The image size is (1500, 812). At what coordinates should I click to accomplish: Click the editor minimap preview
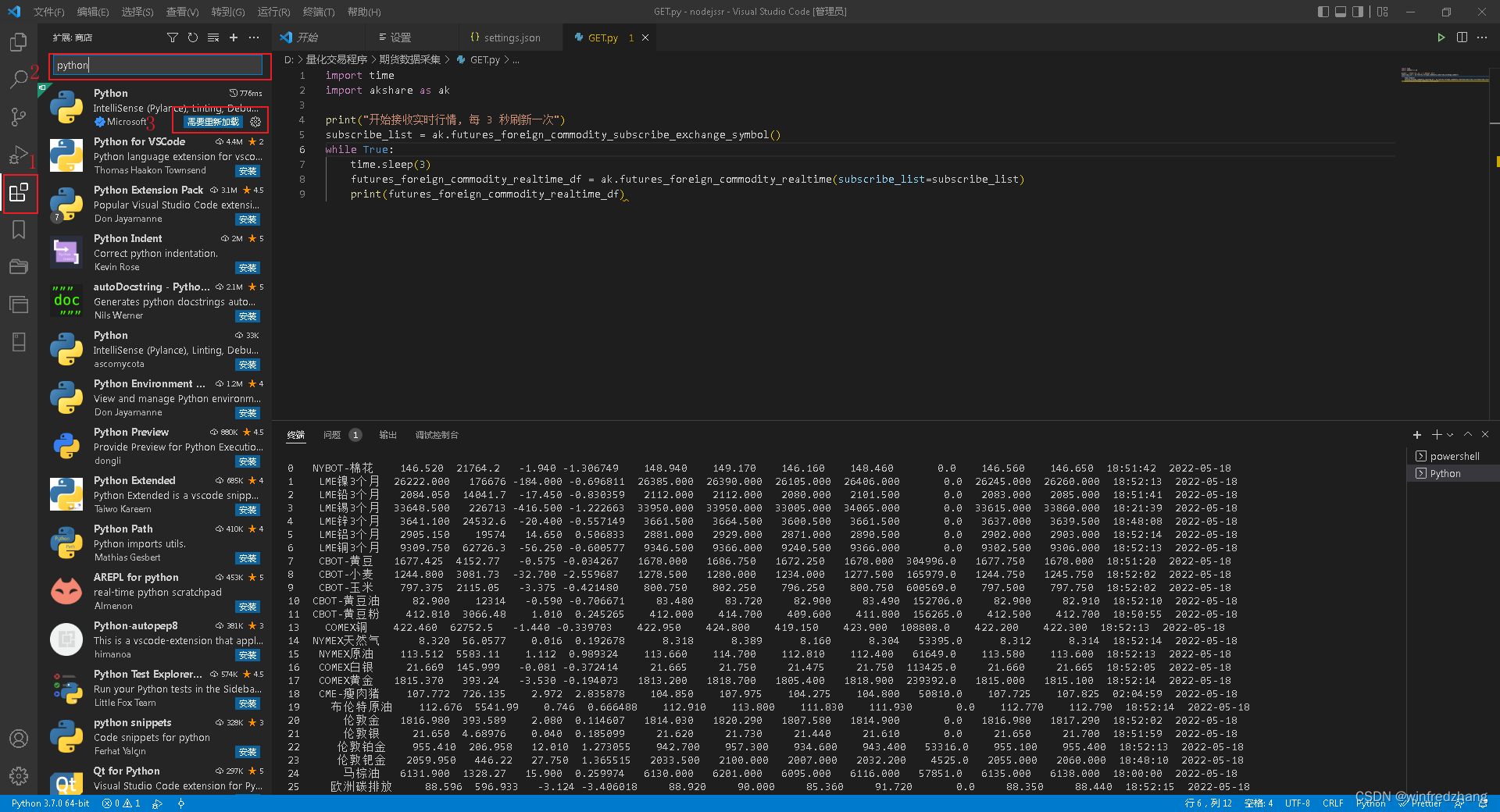(x=1445, y=75)
